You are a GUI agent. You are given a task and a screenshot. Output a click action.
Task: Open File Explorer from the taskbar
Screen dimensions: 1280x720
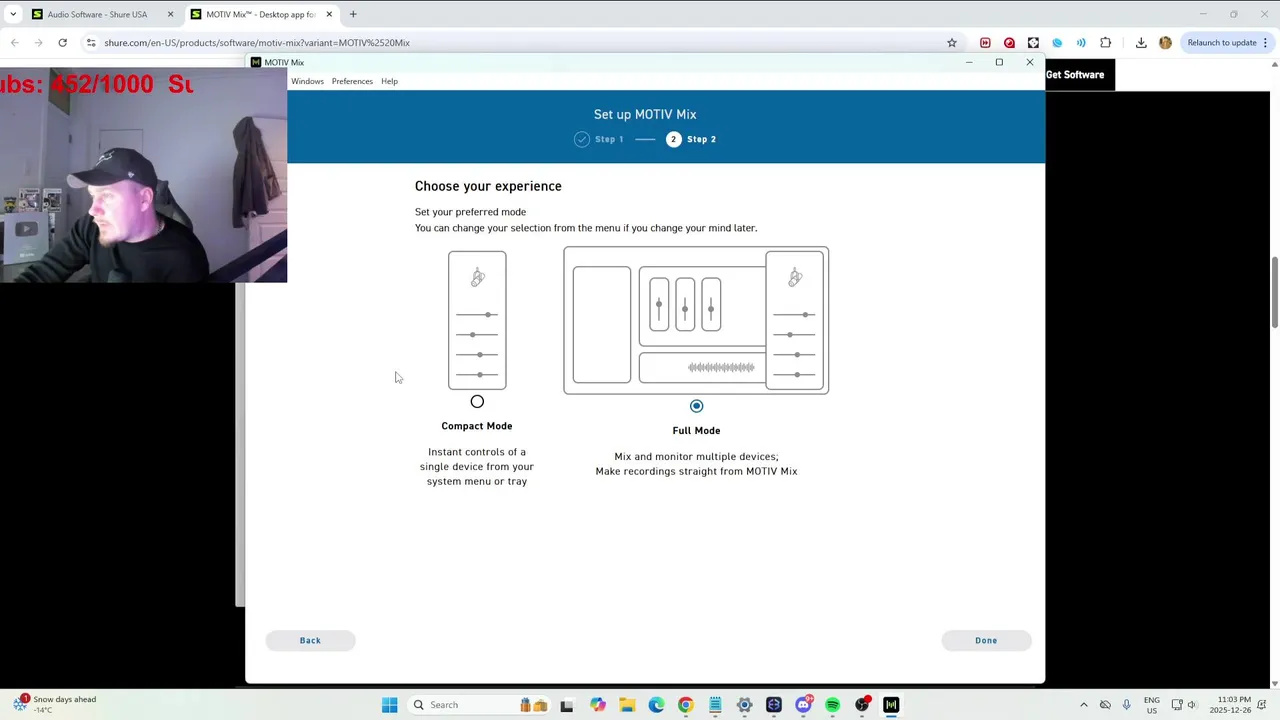(627, 705)
